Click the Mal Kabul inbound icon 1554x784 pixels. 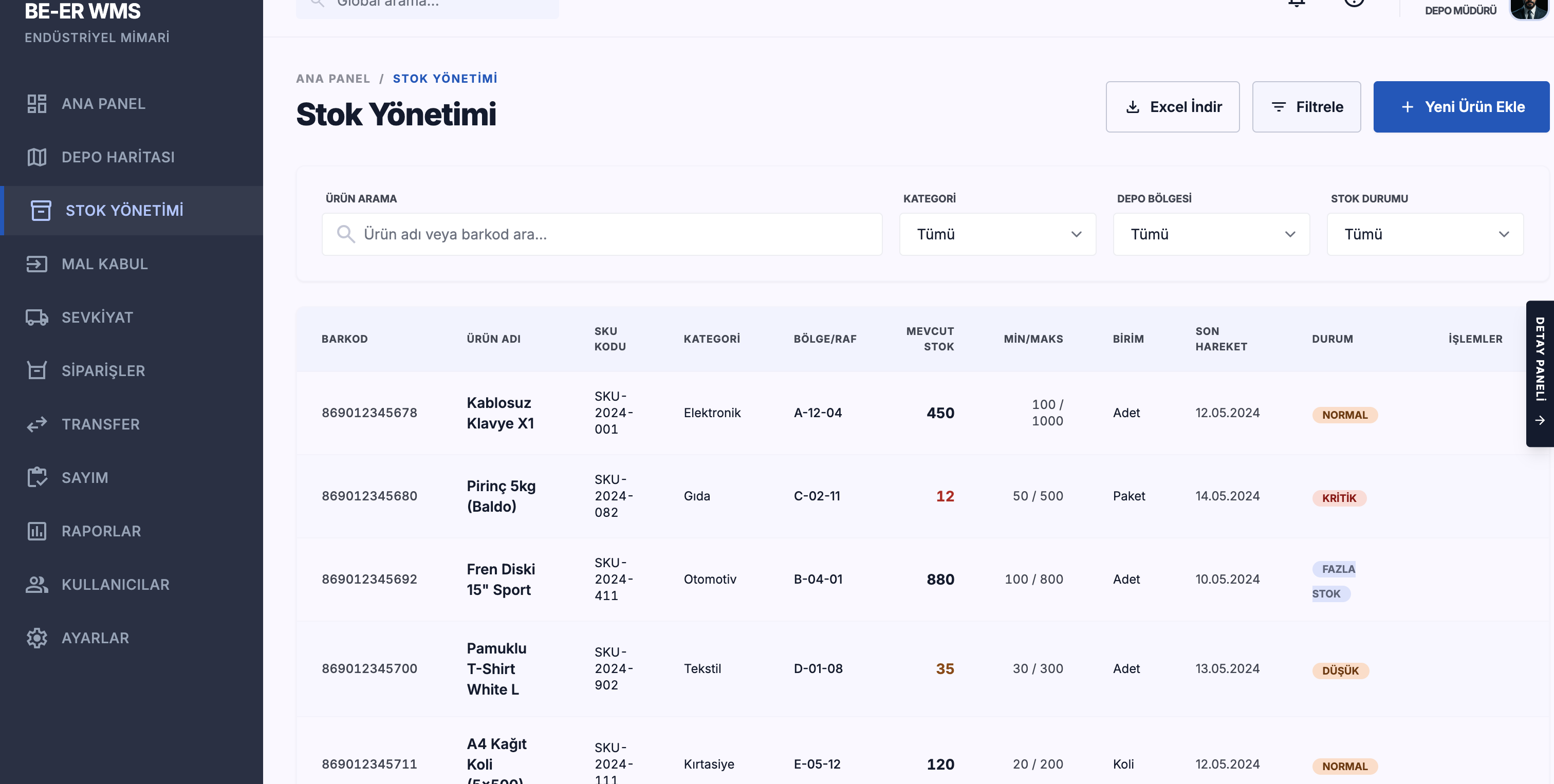(x=37, y=264)
